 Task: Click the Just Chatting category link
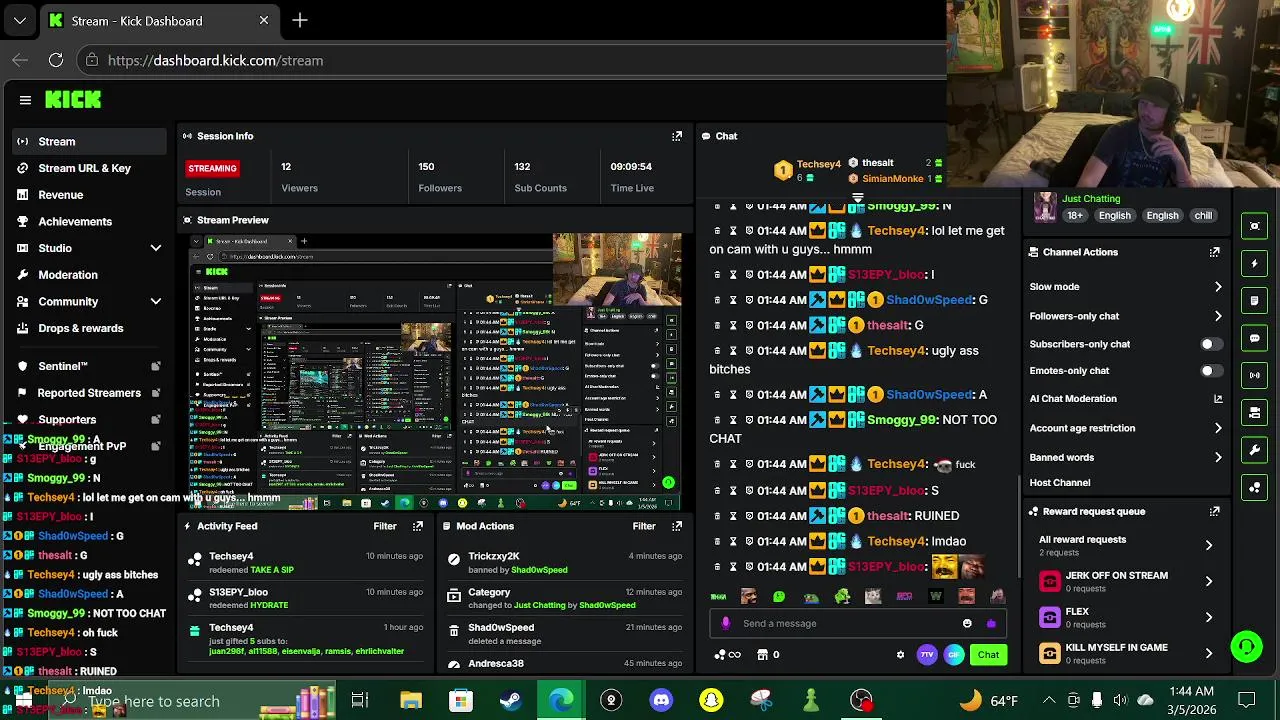pyautogui.click(x=1091, y=199)
